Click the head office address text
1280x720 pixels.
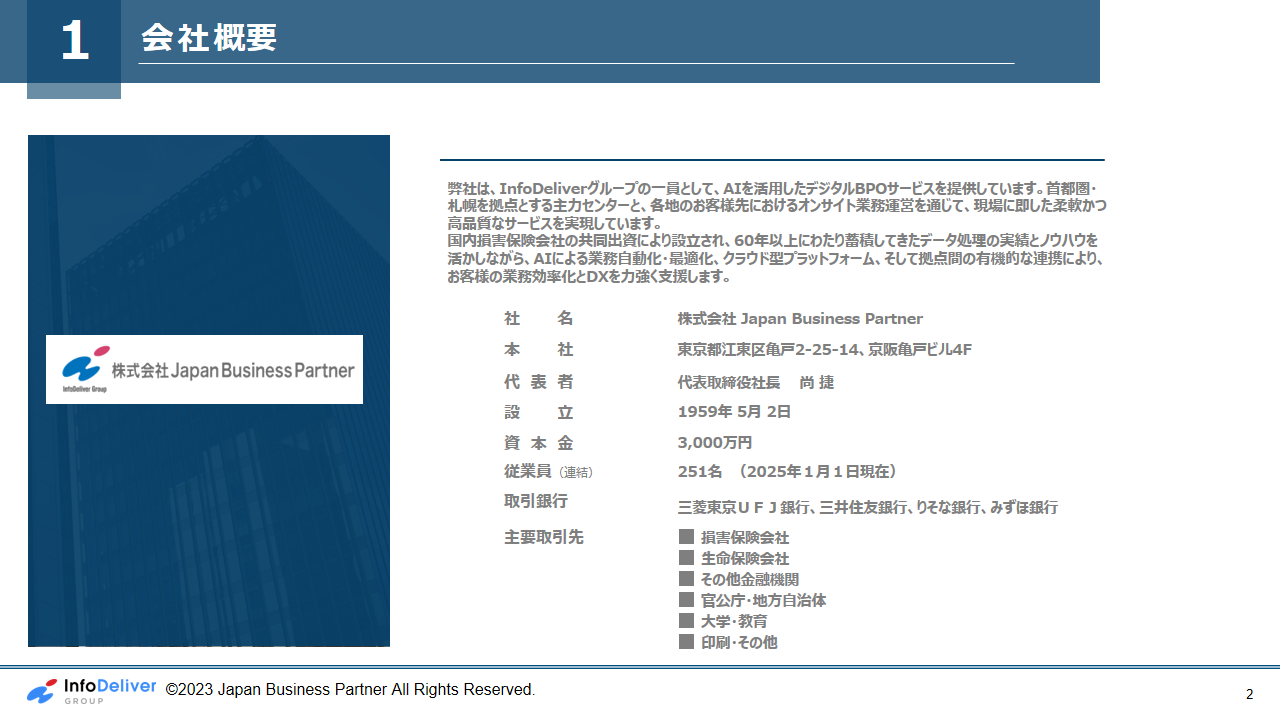pyautogui.click(x=824, y=350)
